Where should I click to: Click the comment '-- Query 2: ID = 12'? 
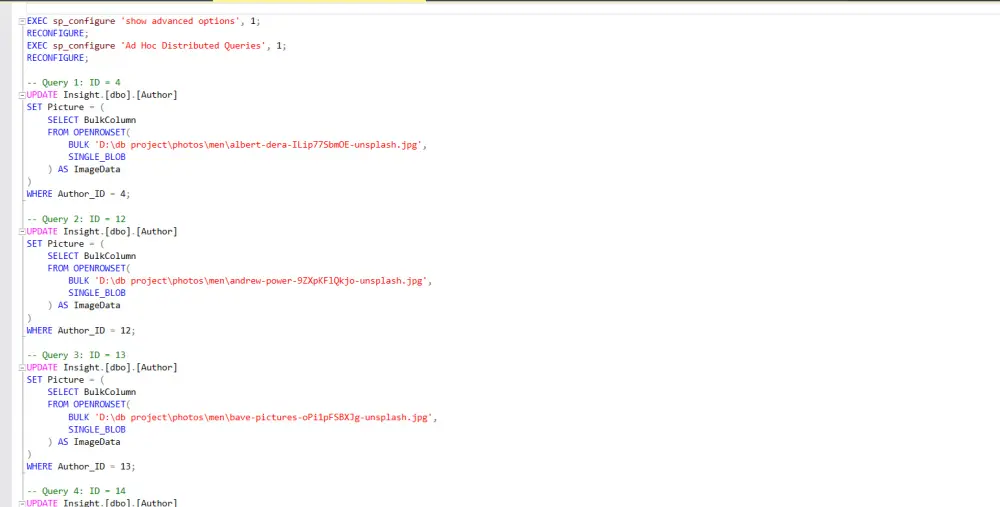[76, 219]
